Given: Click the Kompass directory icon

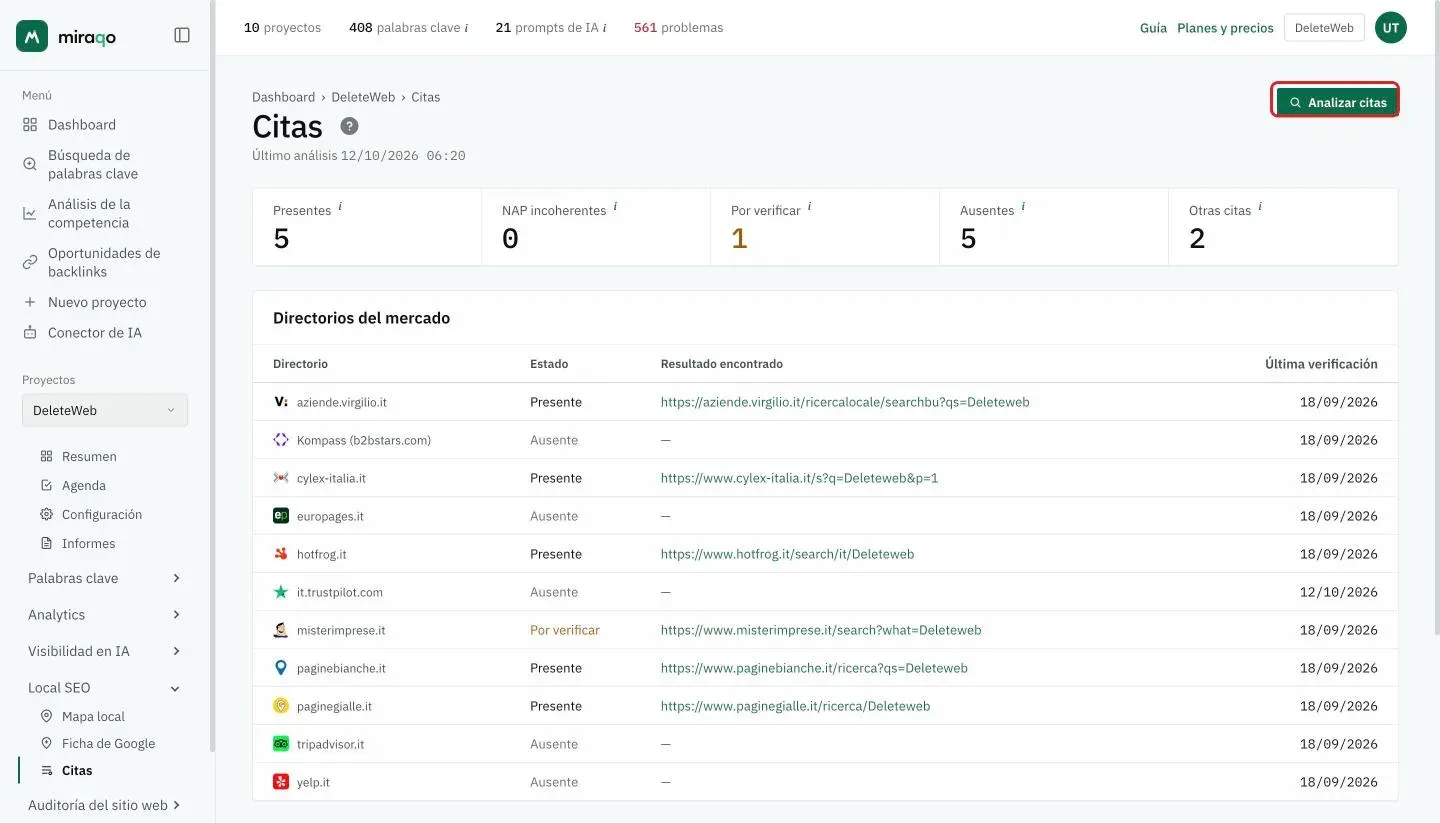Looking at the screenshot, I should pos(281,440).
